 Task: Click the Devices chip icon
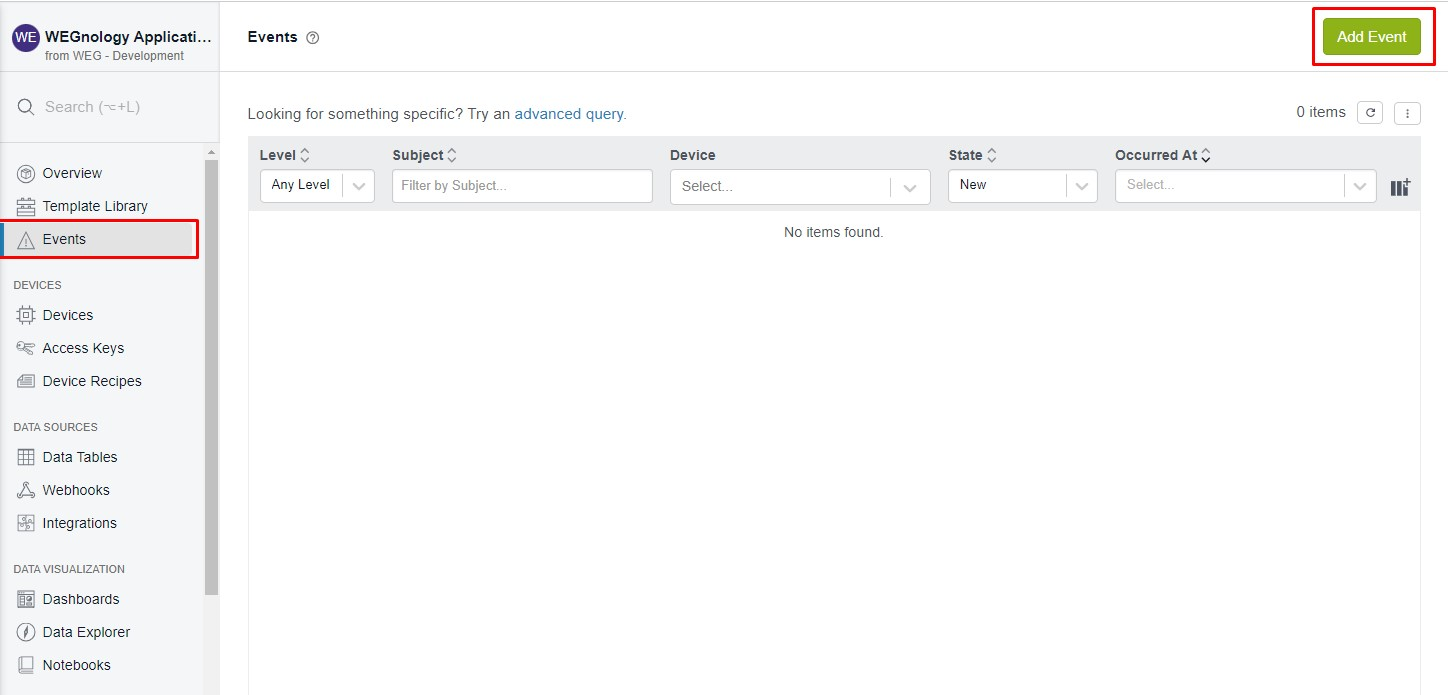[x=26, y=315]
